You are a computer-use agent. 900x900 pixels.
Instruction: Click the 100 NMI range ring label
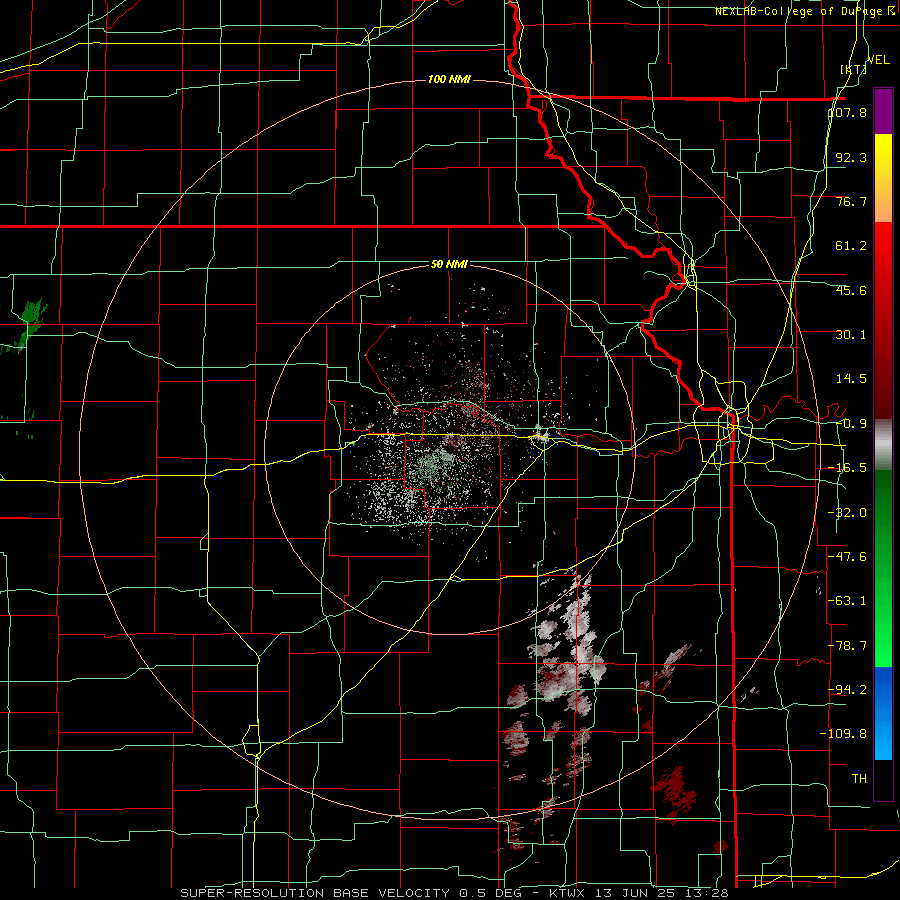tap(449, 79)
